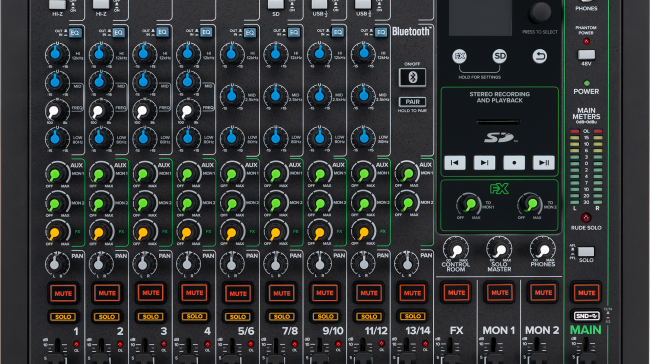
Task: Click the green POWER indicator LED
Action: 586,83
